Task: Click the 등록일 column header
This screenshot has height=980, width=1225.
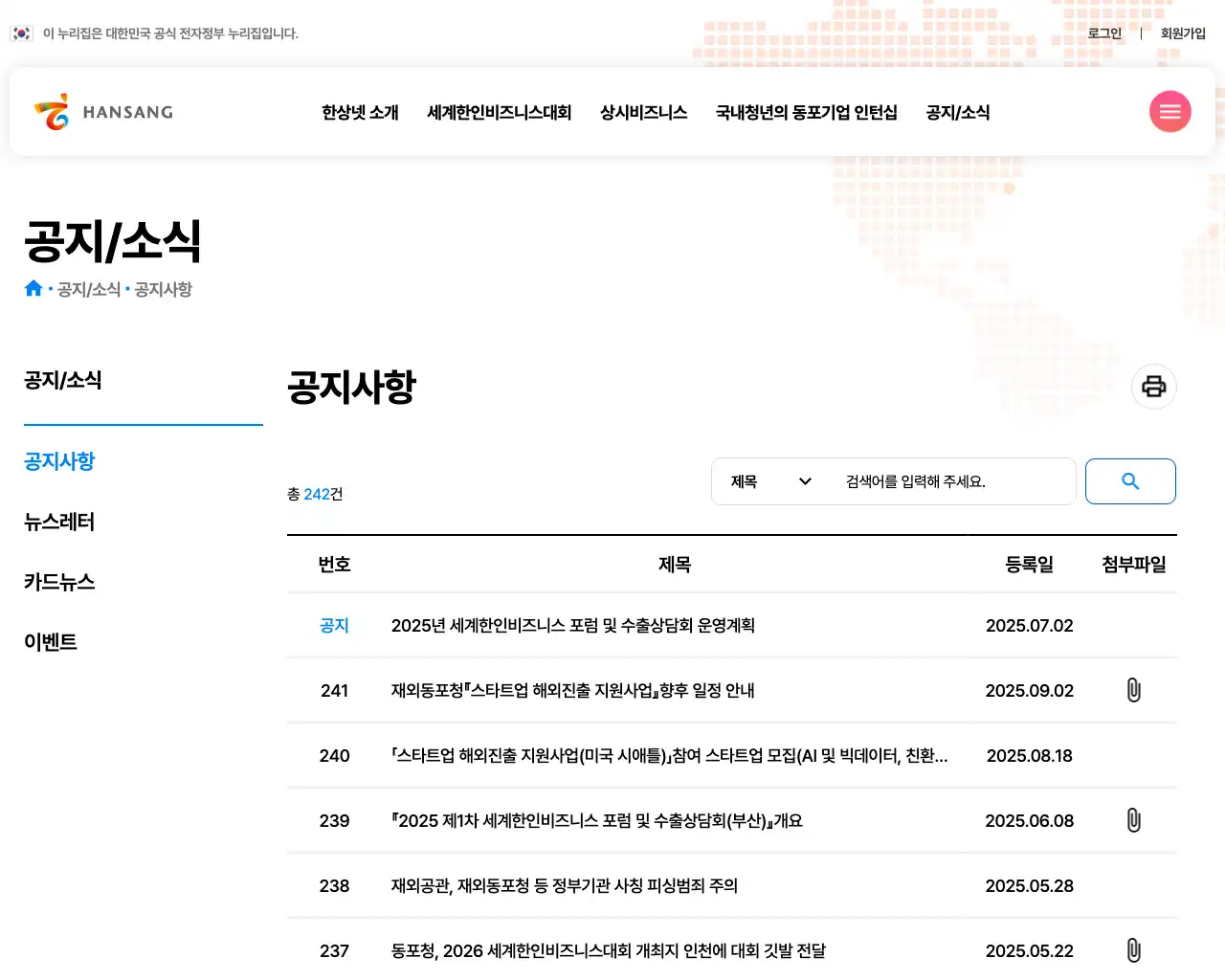Action: [x=1030, y=565]
